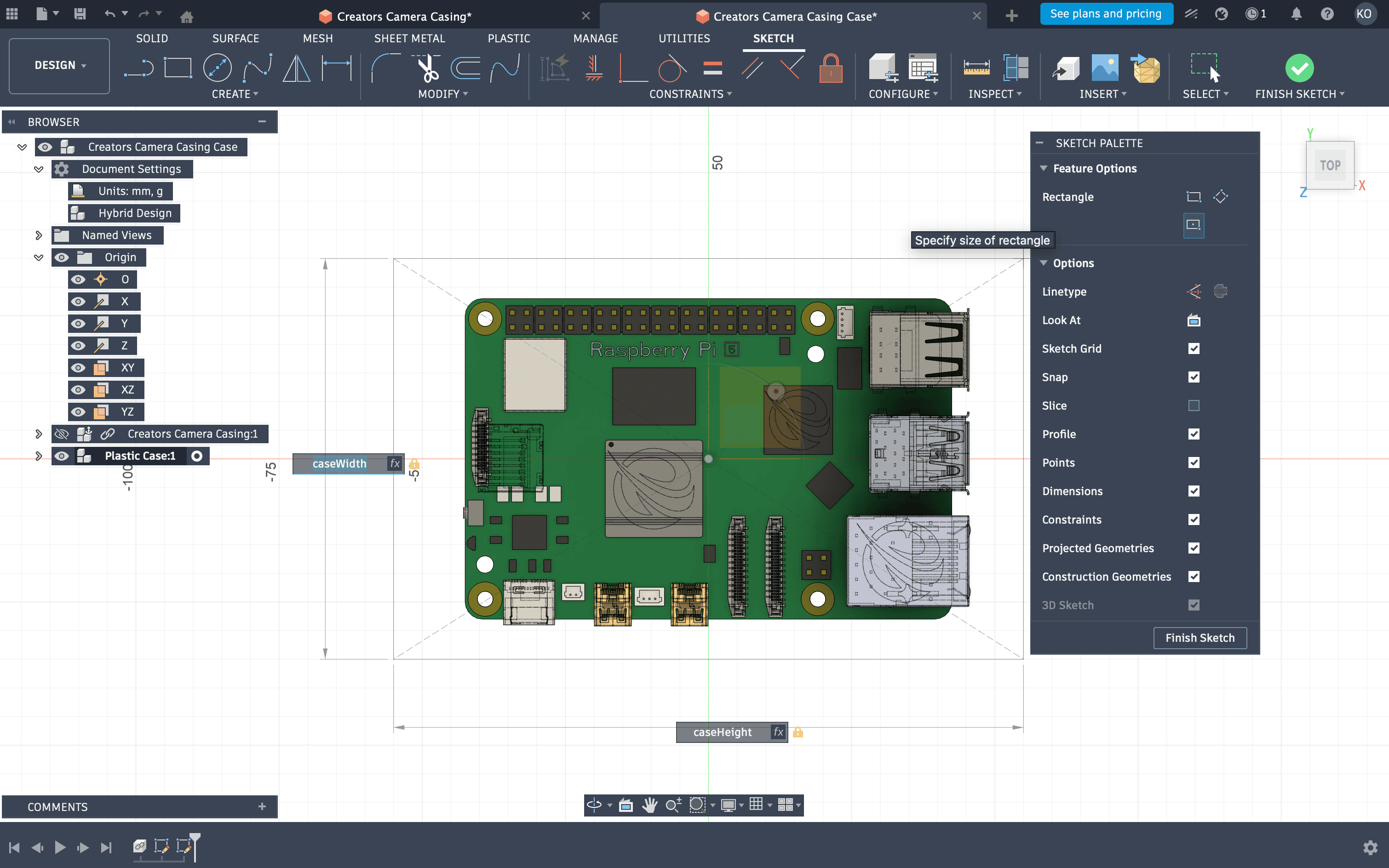Pick the Sketch Dimension tool
The image size is (1389, 868).
[337, 69]
